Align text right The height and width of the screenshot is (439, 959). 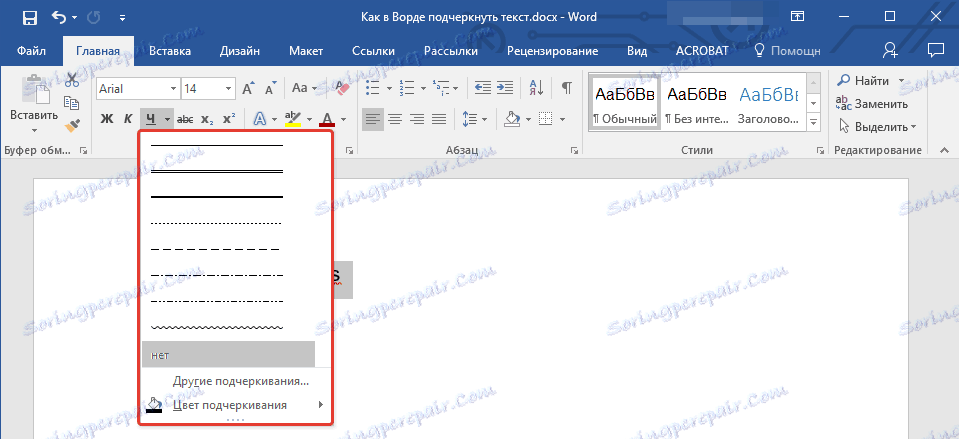coord(417,119)
